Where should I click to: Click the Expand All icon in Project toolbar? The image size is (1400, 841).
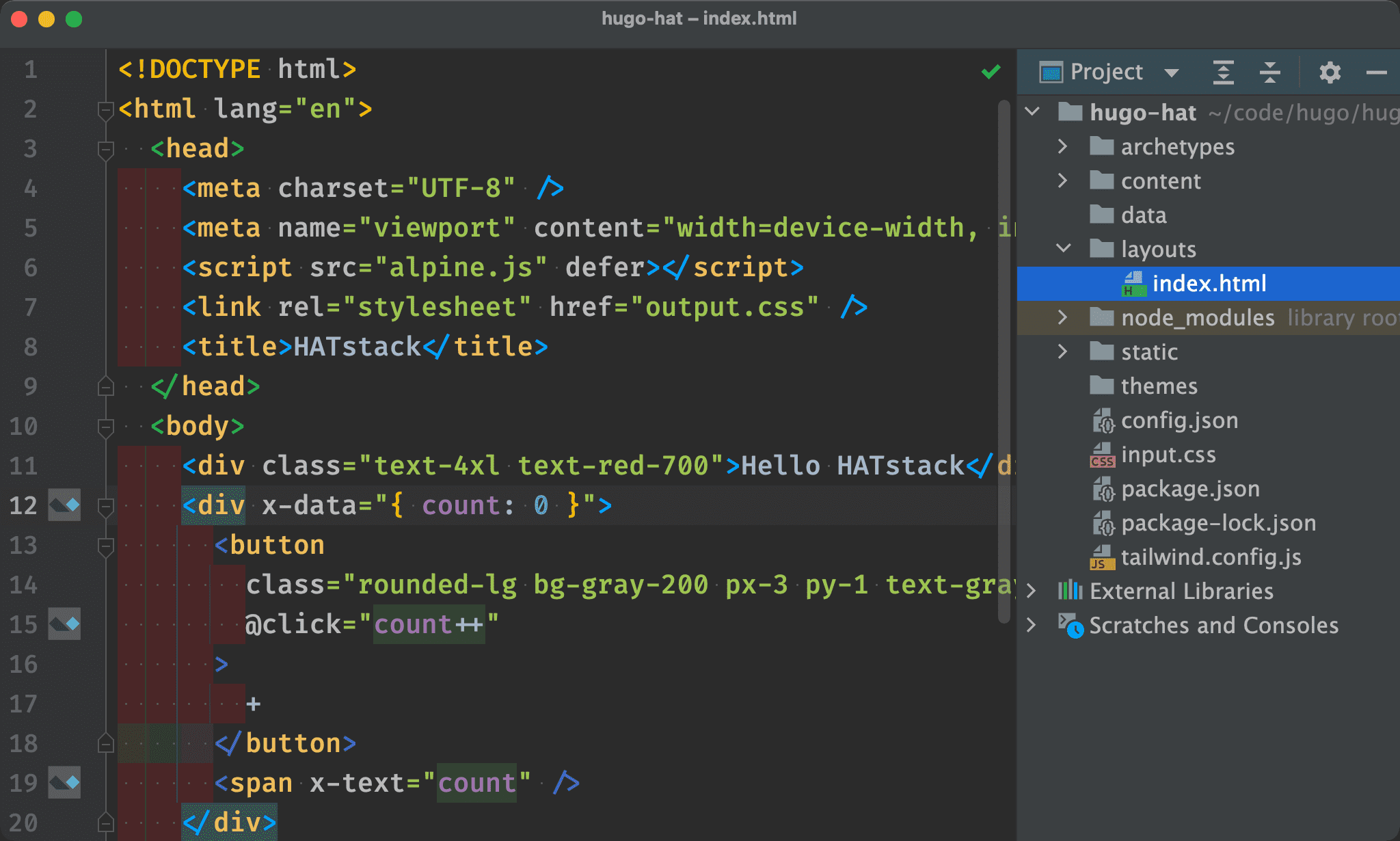point(1224,72)
